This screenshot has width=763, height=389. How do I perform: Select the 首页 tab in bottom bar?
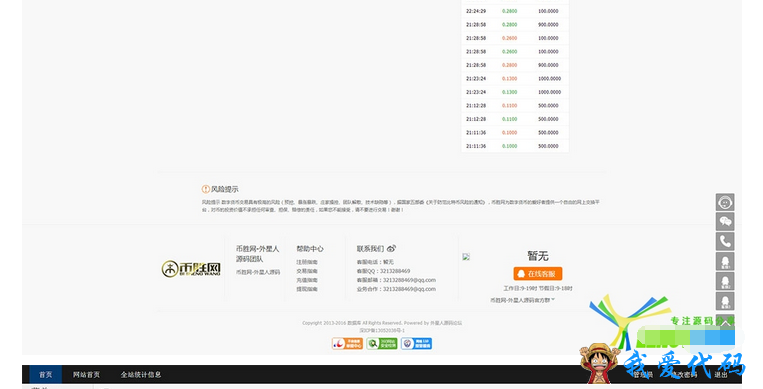45,374
